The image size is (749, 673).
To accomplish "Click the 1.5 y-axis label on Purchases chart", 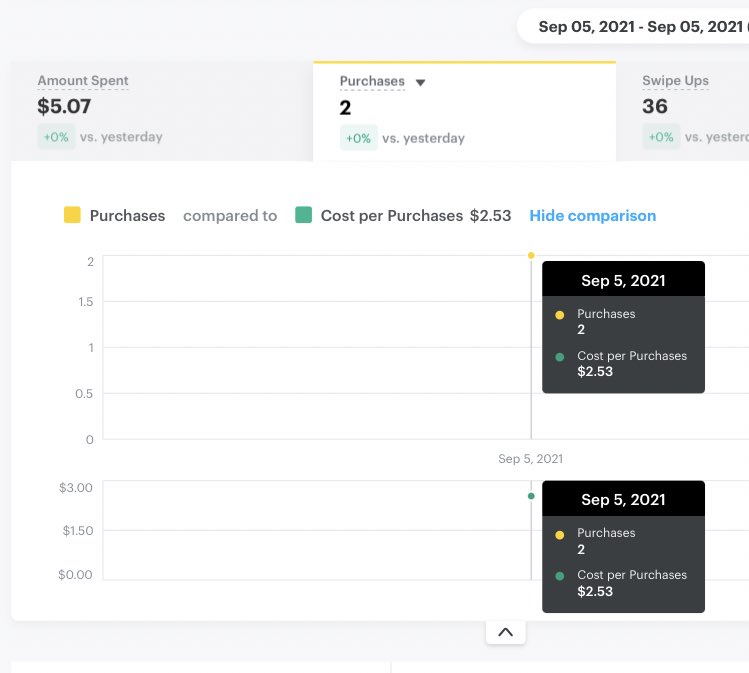I will click(x=86, y=302).
